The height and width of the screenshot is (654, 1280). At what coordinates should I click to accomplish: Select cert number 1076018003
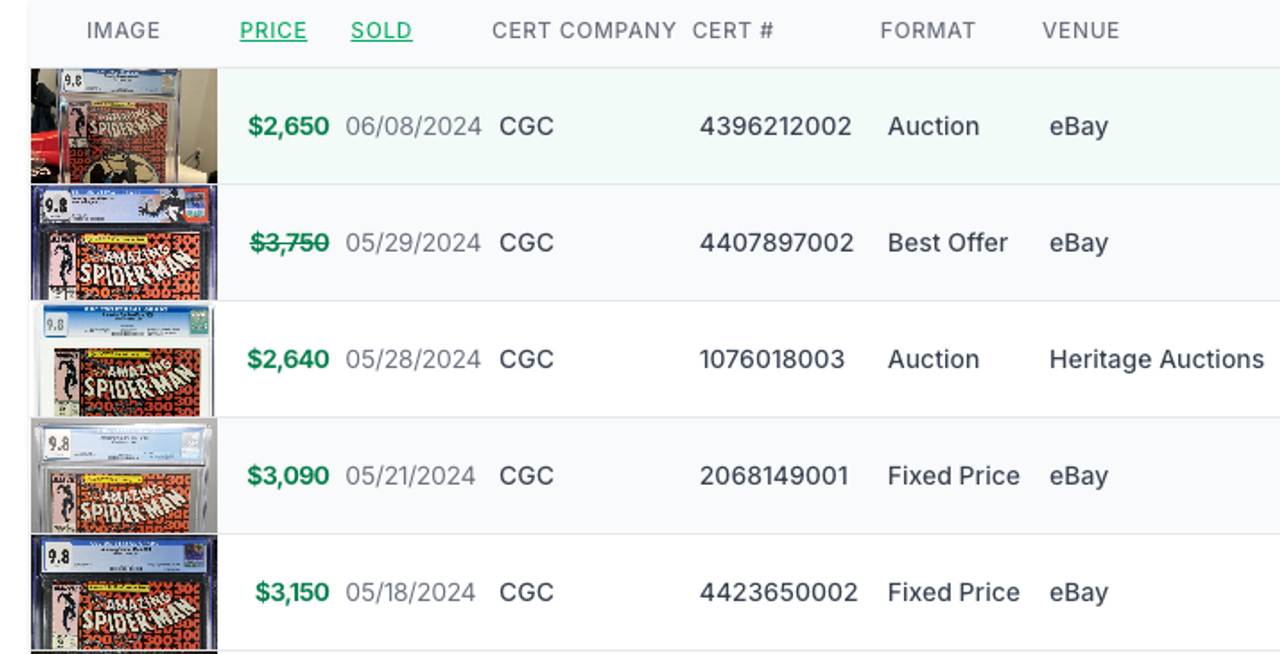[772, 359]
